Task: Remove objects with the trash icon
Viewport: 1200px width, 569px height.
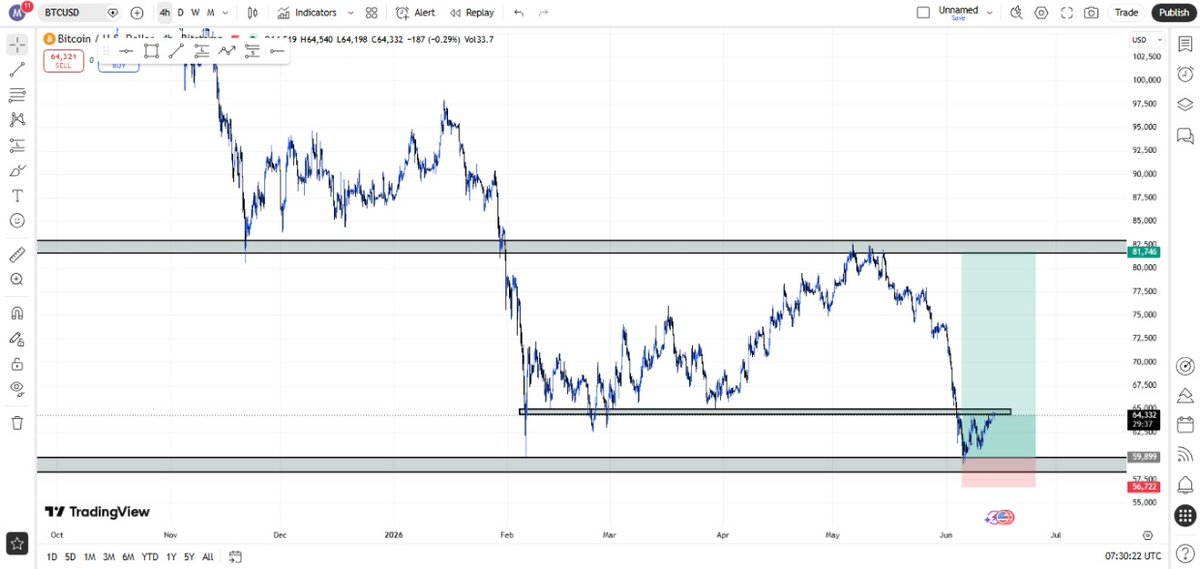Action: point(17,422)
